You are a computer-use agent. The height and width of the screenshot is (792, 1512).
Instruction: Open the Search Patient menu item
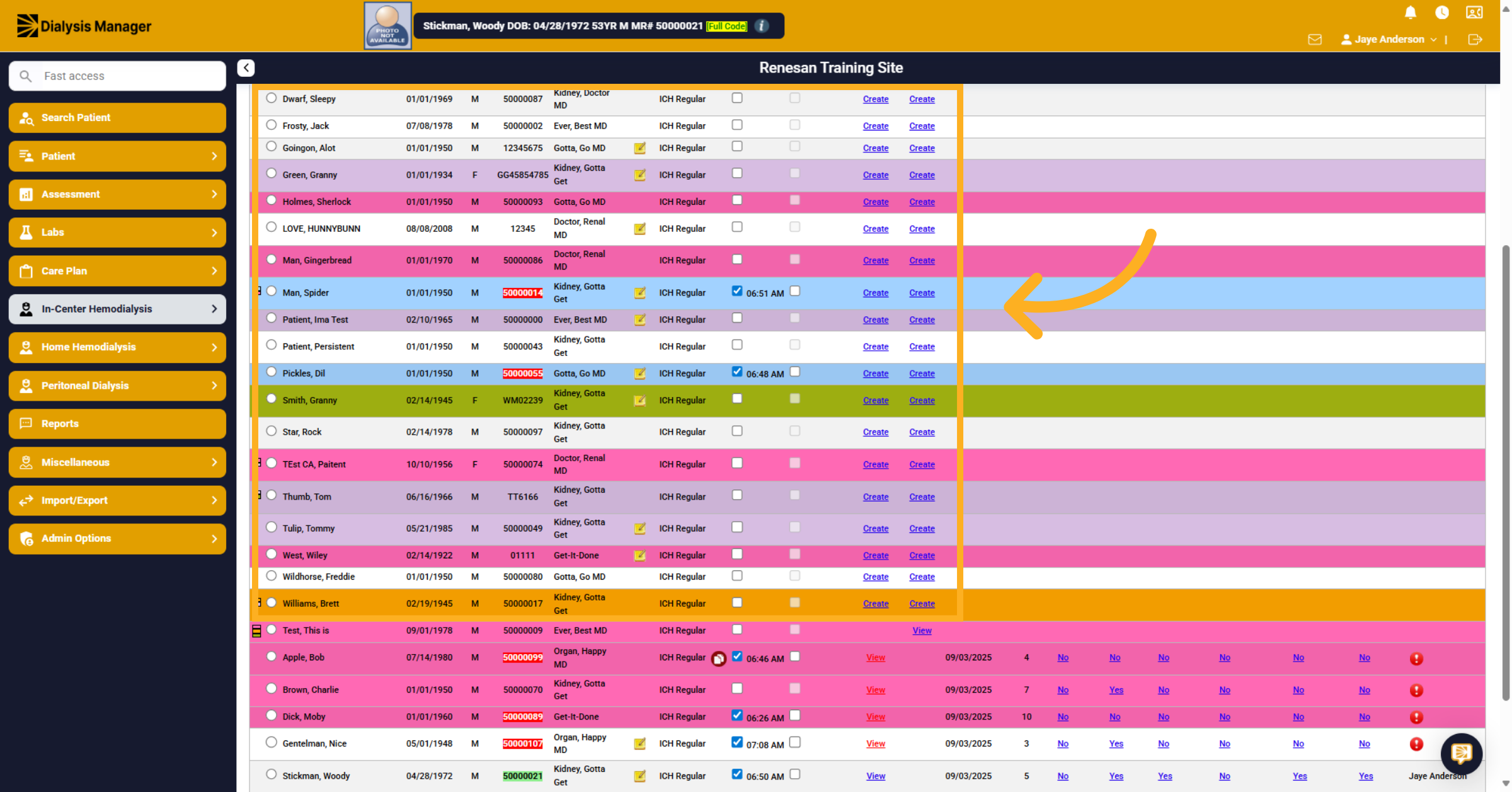(x=117, y=118)
